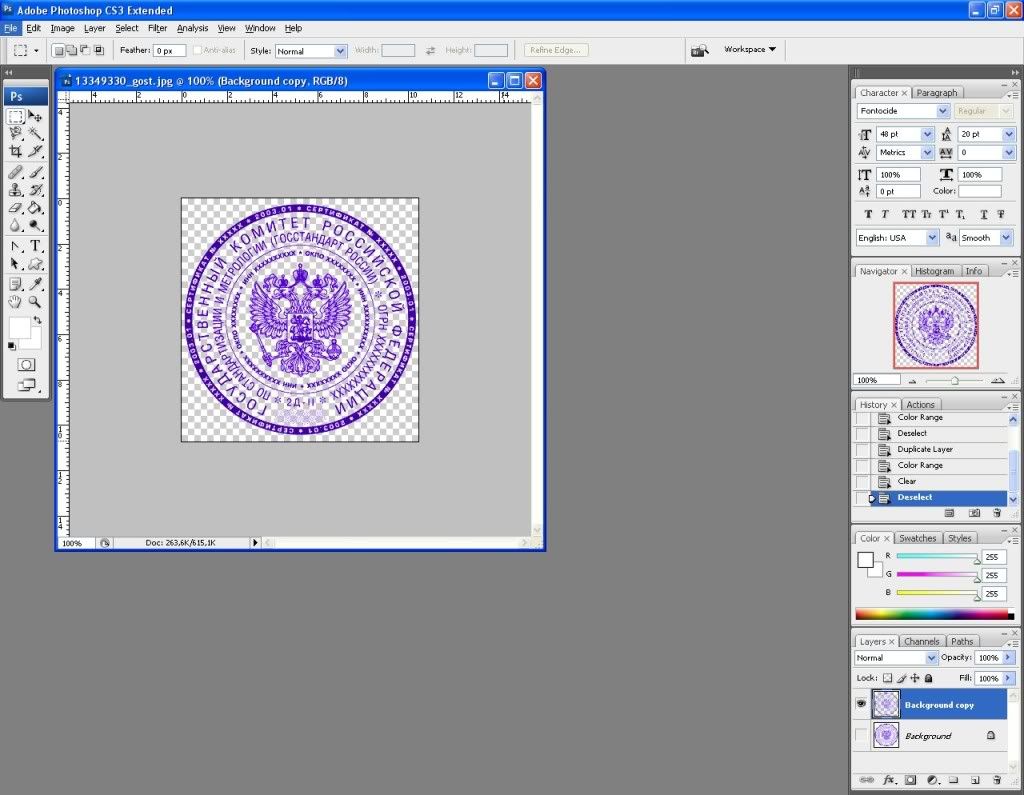Select the Custom Shape tool
The height and width of the screenshot is (795, 1024).
(35, 264)
